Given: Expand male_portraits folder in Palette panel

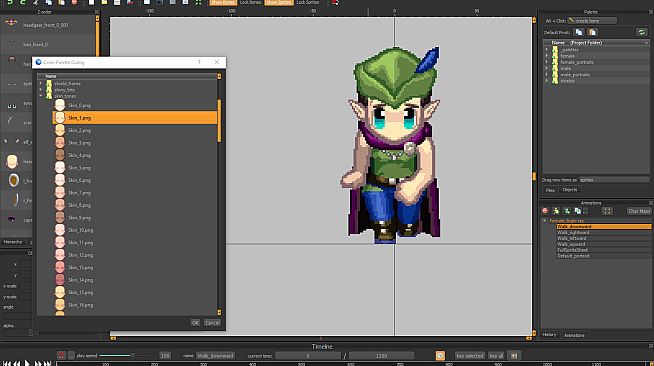Looking at the screenshot, I should click(547, 75).
